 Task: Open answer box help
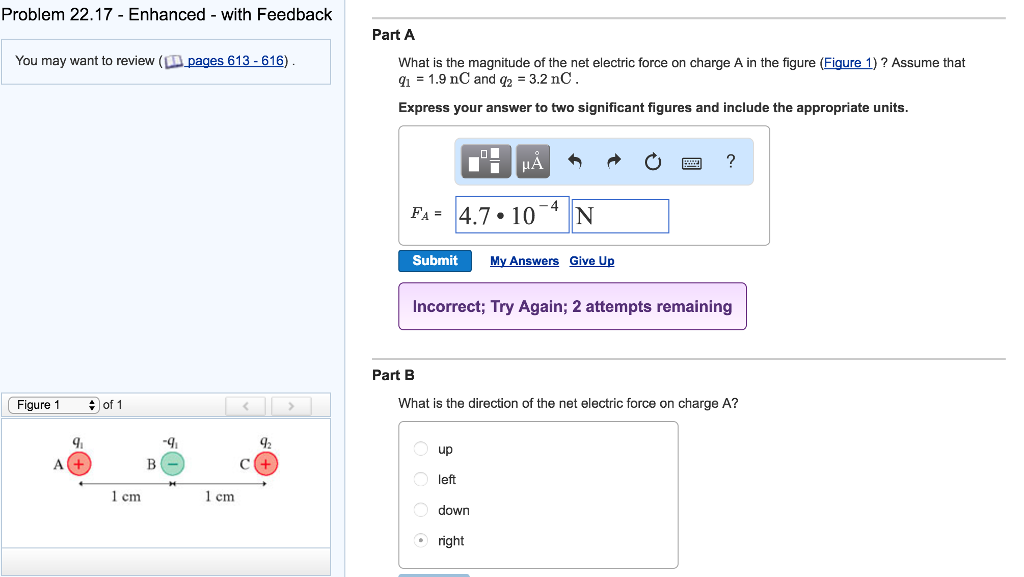(731, 161)
